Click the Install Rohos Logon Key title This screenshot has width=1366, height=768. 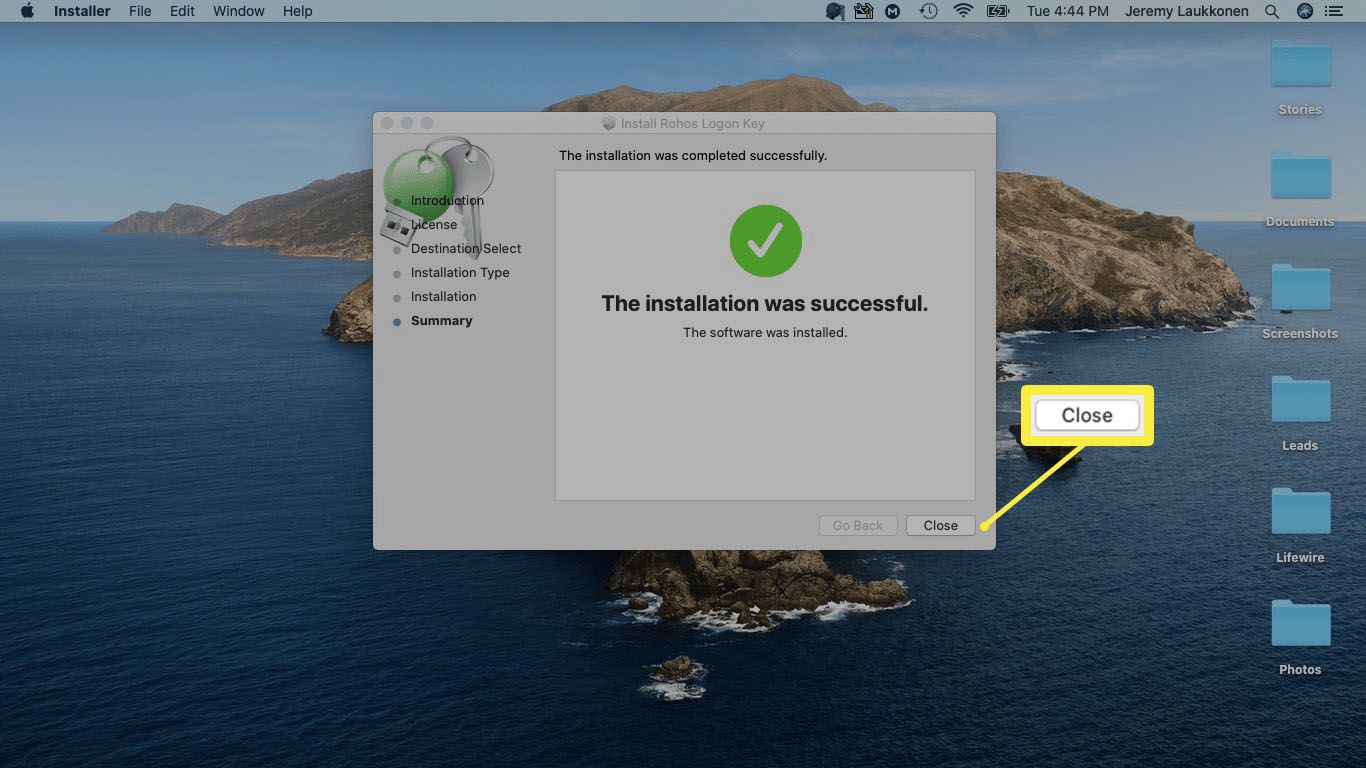[692, 124]
